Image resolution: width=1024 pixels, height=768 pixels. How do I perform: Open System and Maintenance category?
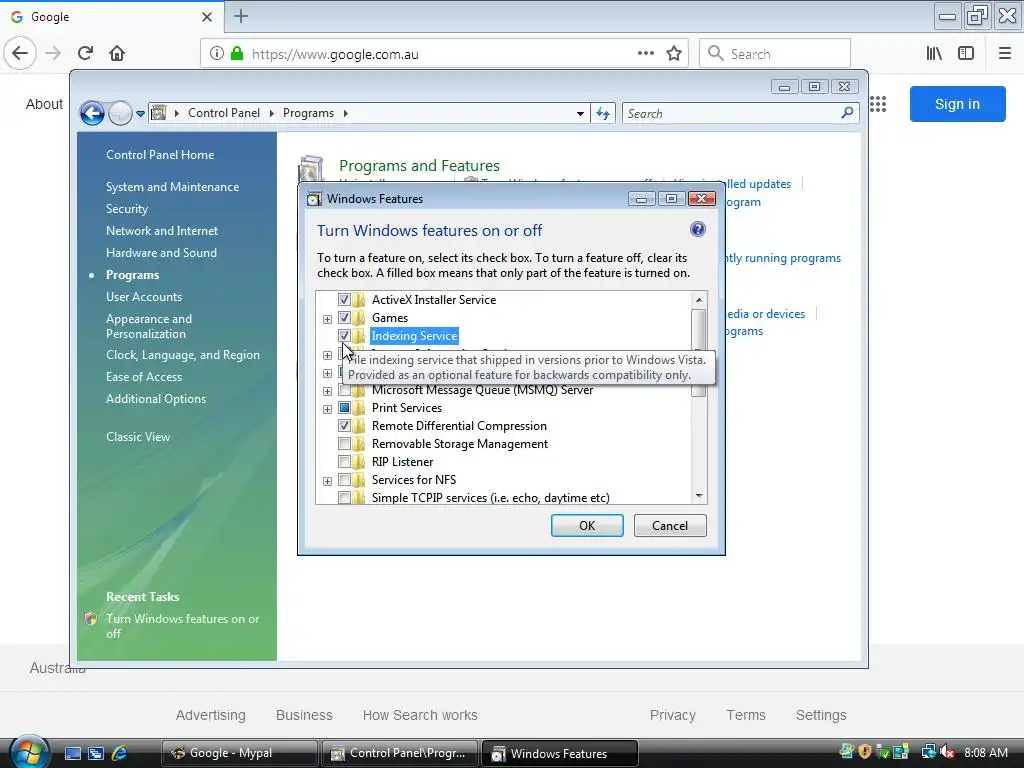[x=172, y=187]
